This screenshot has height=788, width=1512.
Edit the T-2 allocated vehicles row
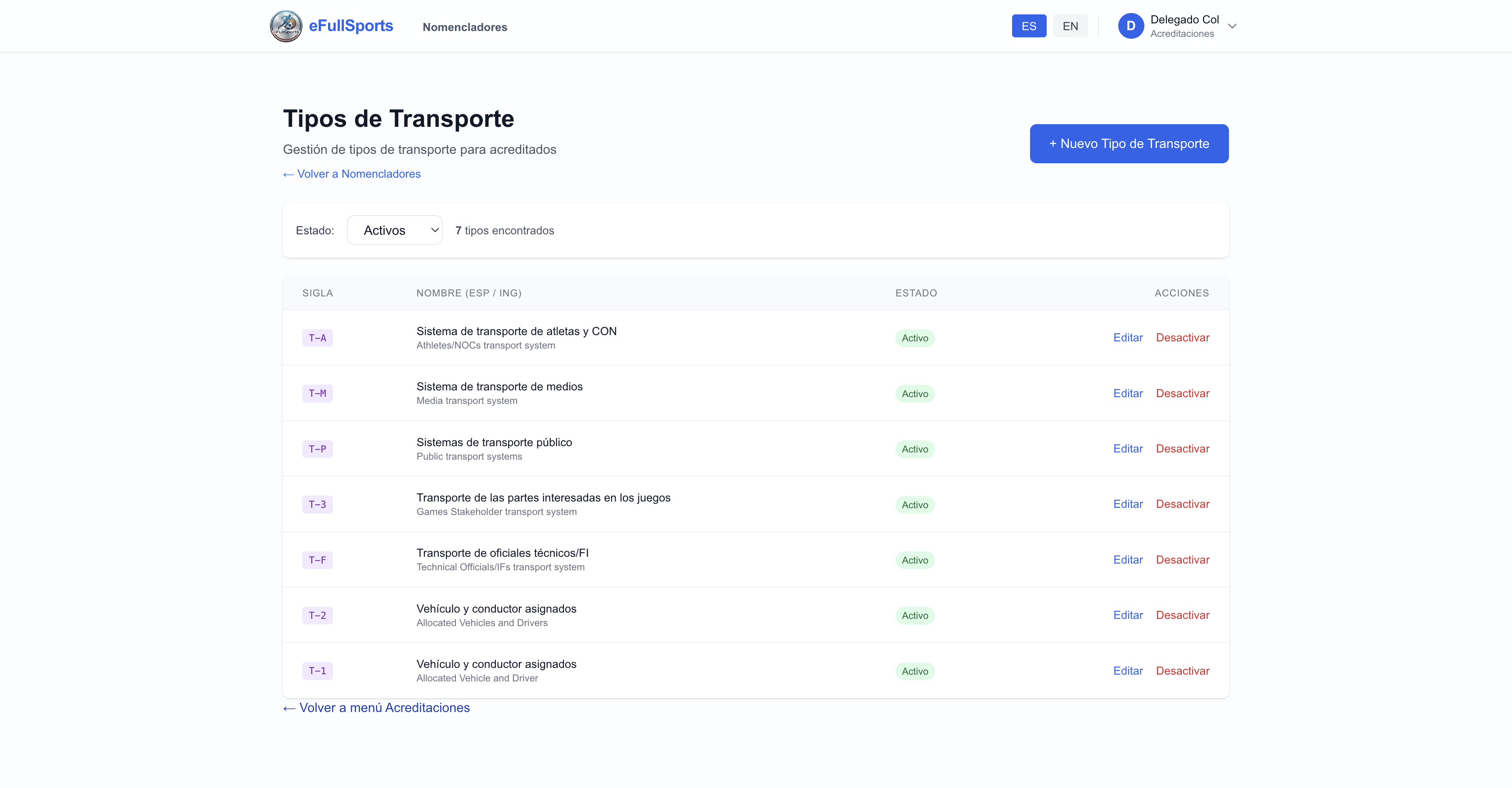click(x=1128, y=615)
